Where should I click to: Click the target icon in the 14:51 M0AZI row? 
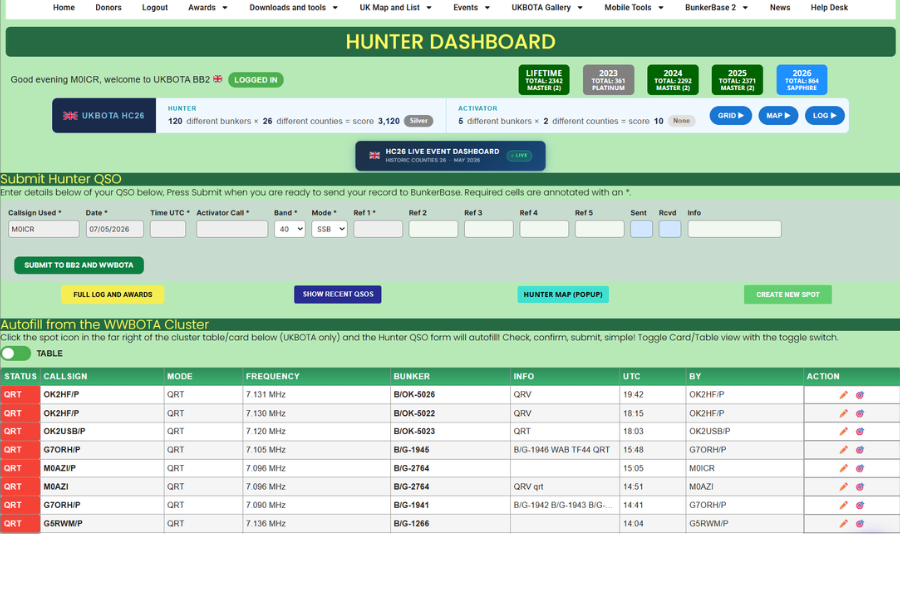point(860,487)
